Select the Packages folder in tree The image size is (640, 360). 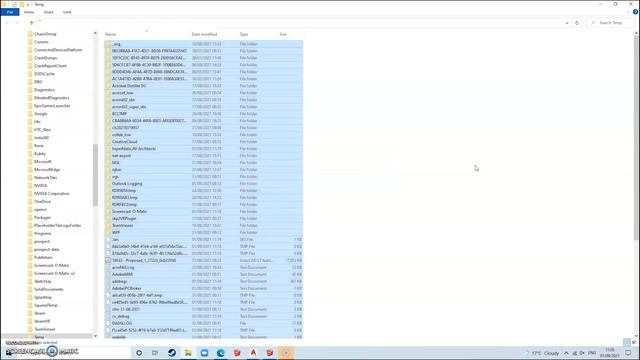pos(42,218)
